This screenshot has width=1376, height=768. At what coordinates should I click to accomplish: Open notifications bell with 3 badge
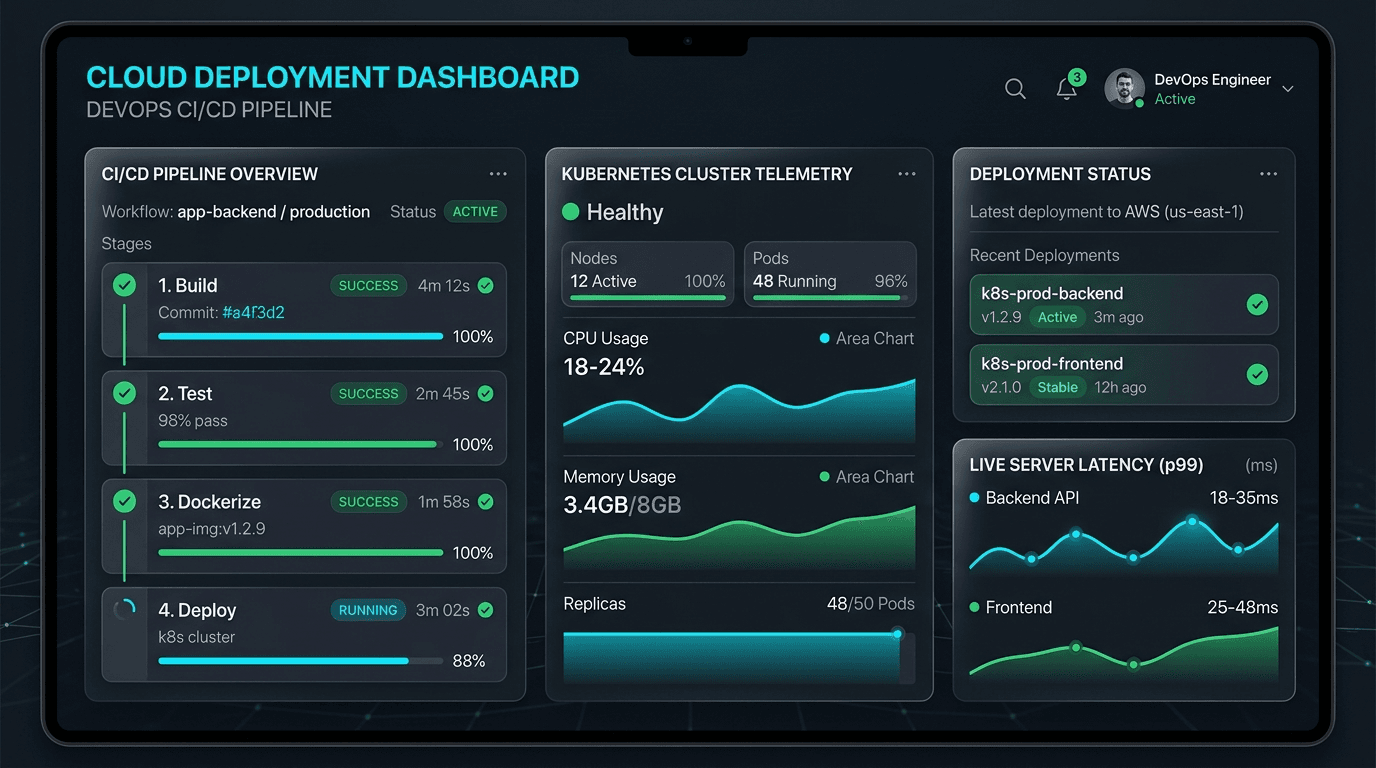click(x=1068, y=88)
